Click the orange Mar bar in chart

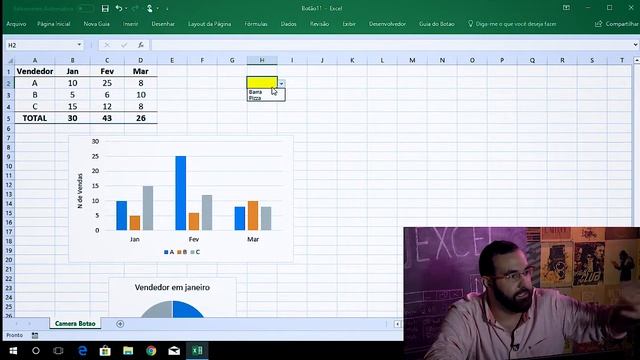click(253, 216)
